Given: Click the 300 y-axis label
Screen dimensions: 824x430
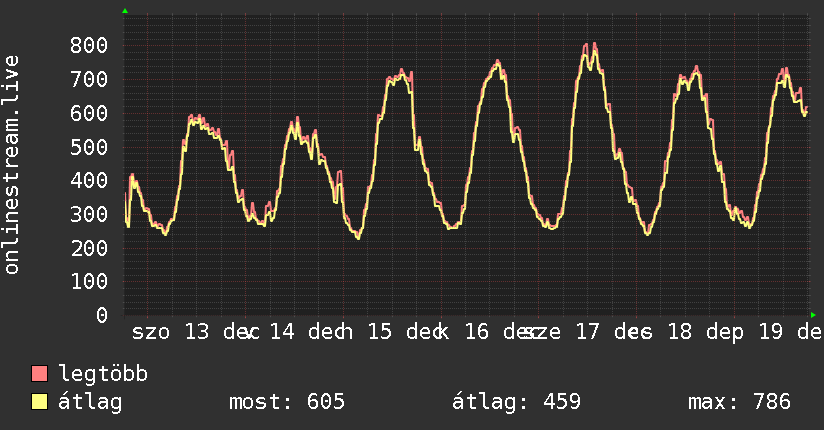Looking at the screenshot, I should click(x=89, y=214).
